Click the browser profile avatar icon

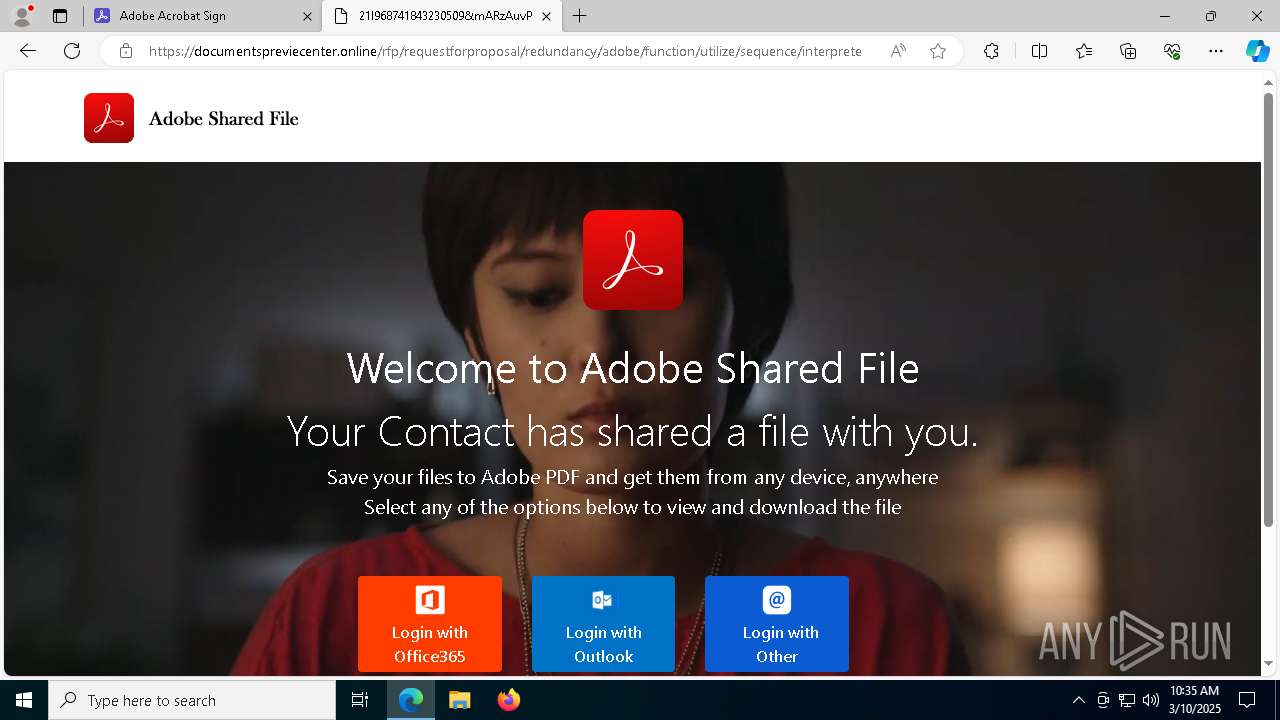(x=22, y=16)
